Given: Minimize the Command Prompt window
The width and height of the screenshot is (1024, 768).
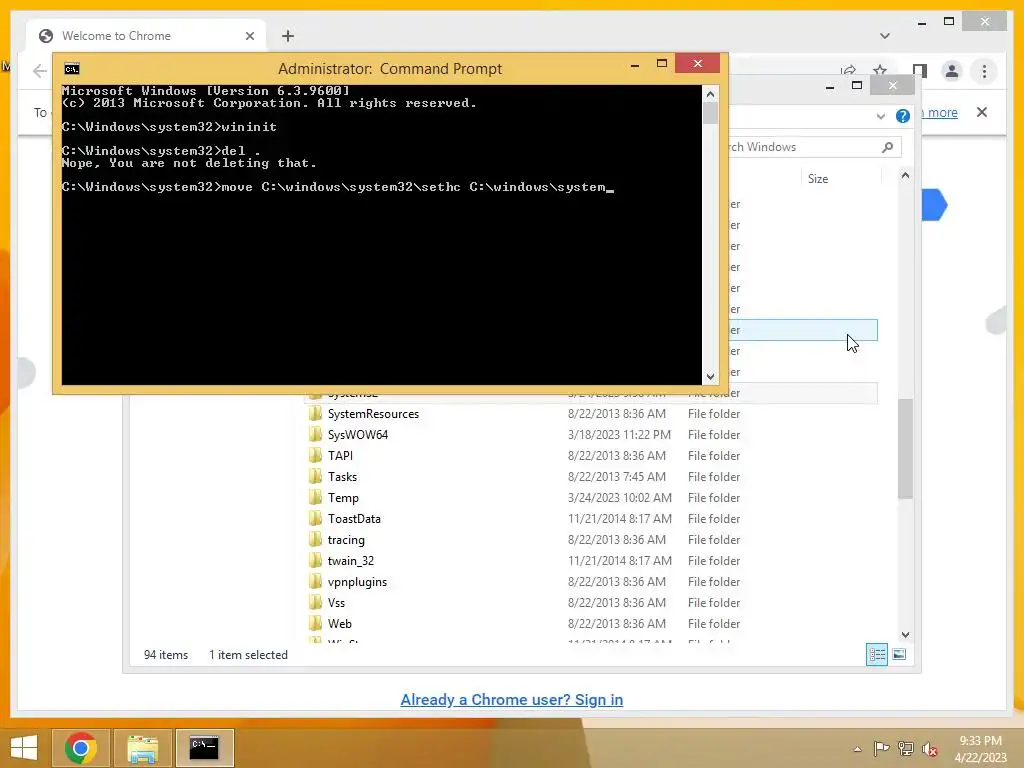Looking at the screenshot, I should pyautogui.click(x=635, y=65).
